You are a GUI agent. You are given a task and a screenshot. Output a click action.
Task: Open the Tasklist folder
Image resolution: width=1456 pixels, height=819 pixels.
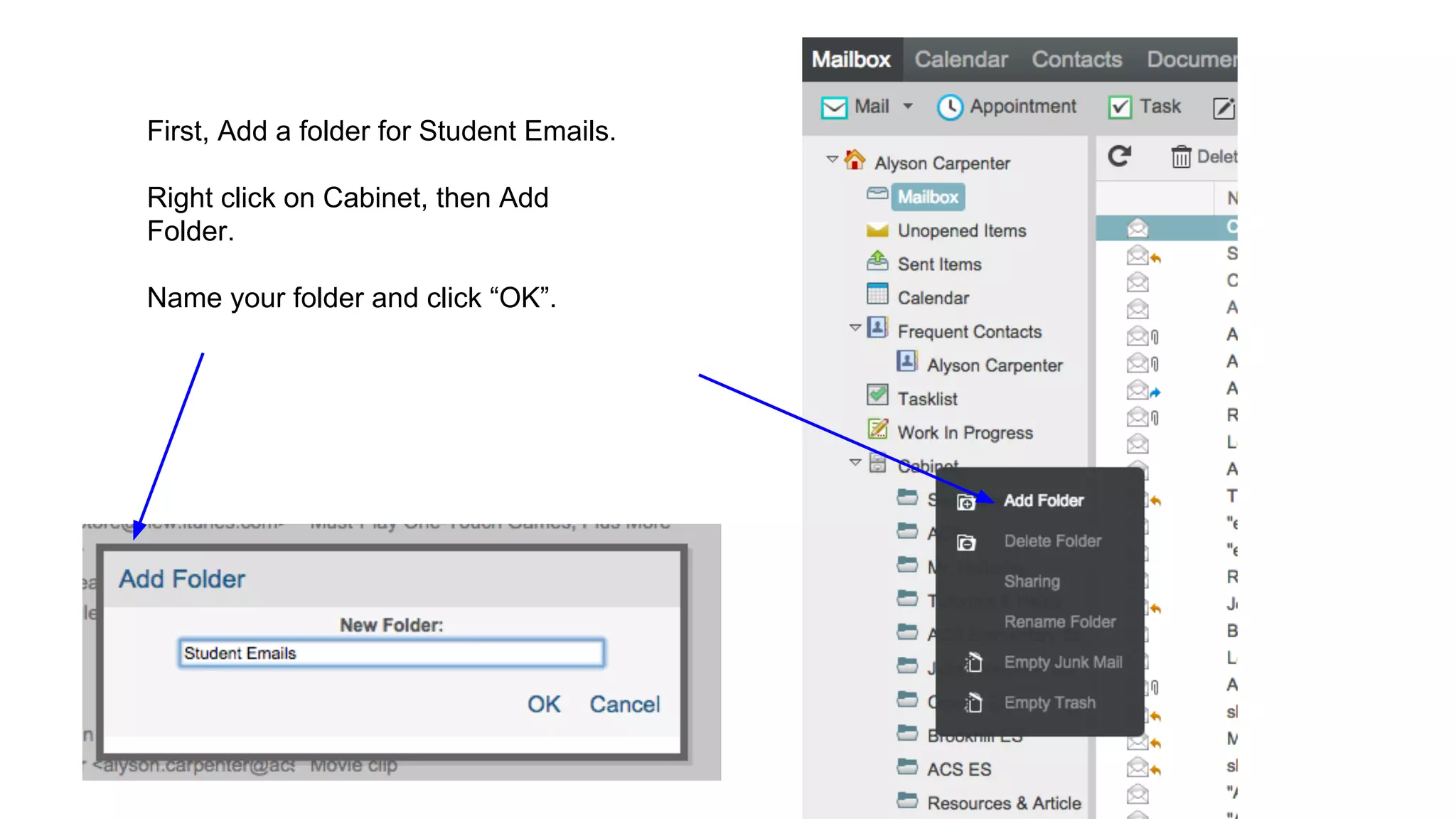tap(927, 399)
